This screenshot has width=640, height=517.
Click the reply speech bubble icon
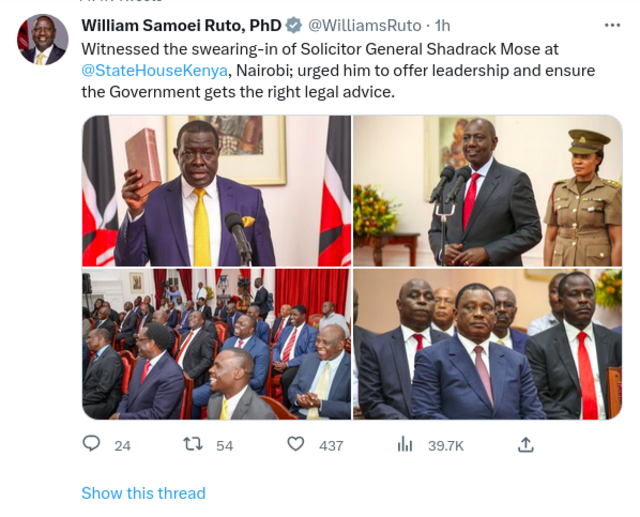pyautogui.click(x=91, y=444)
